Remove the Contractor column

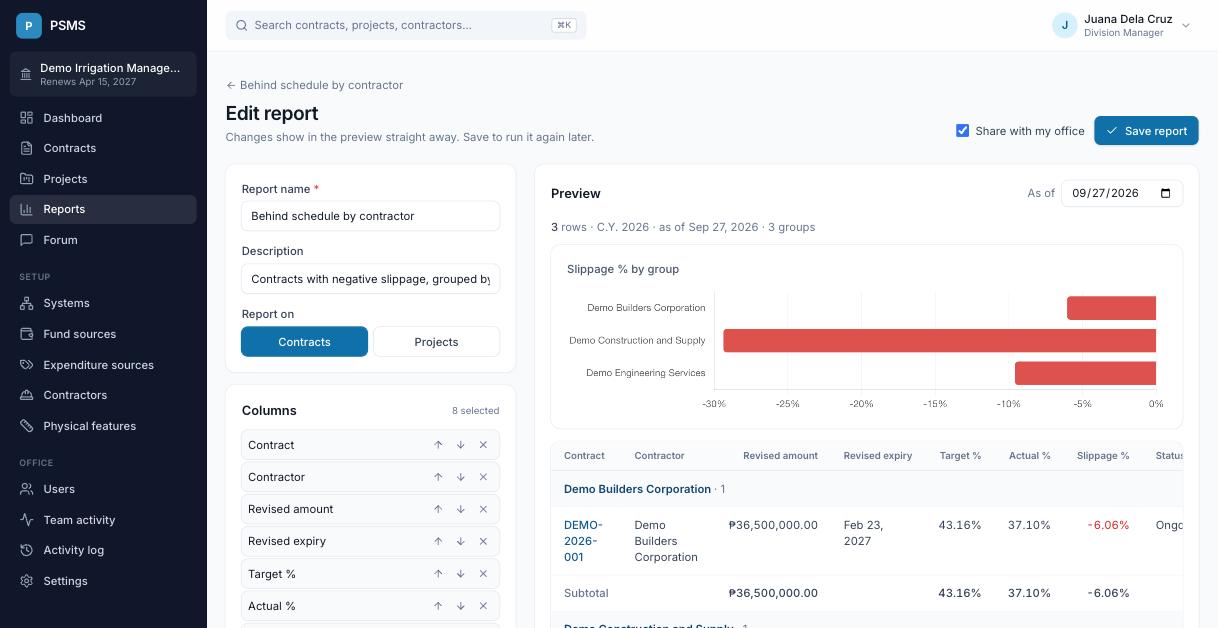(483, 477)
